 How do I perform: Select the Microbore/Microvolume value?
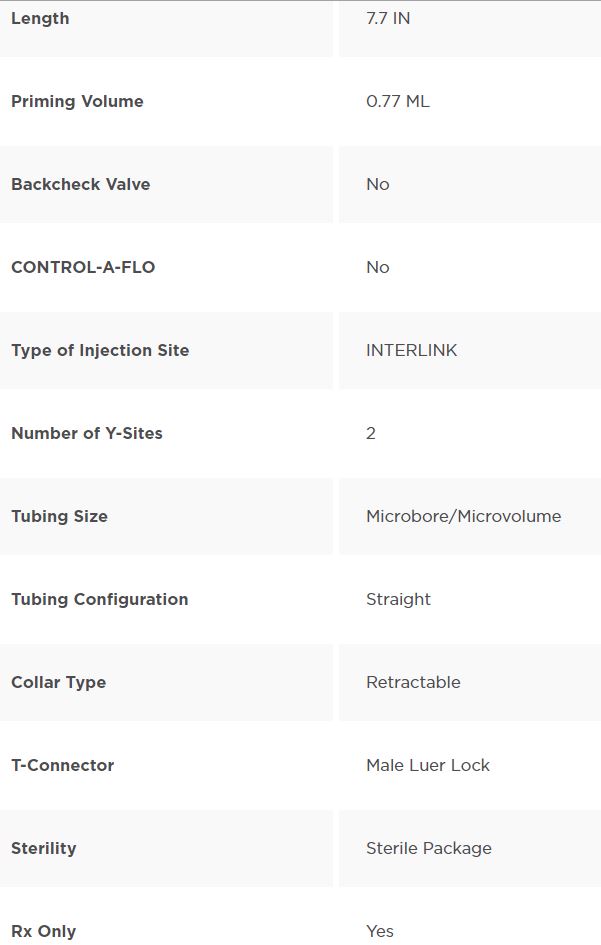pyautogui.click(x=464, y=516)
